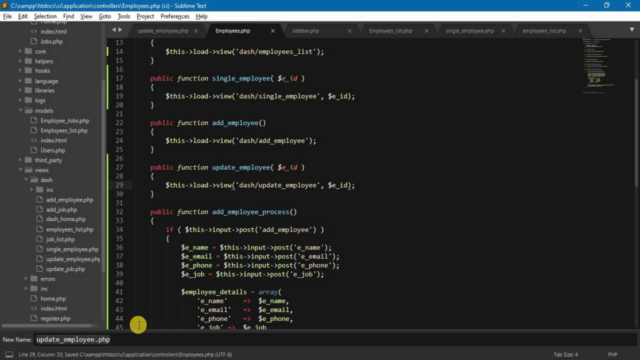This screenshot has width=640, height=360.
Task: Open home.php in views folder
Action: tap(53, 299)
